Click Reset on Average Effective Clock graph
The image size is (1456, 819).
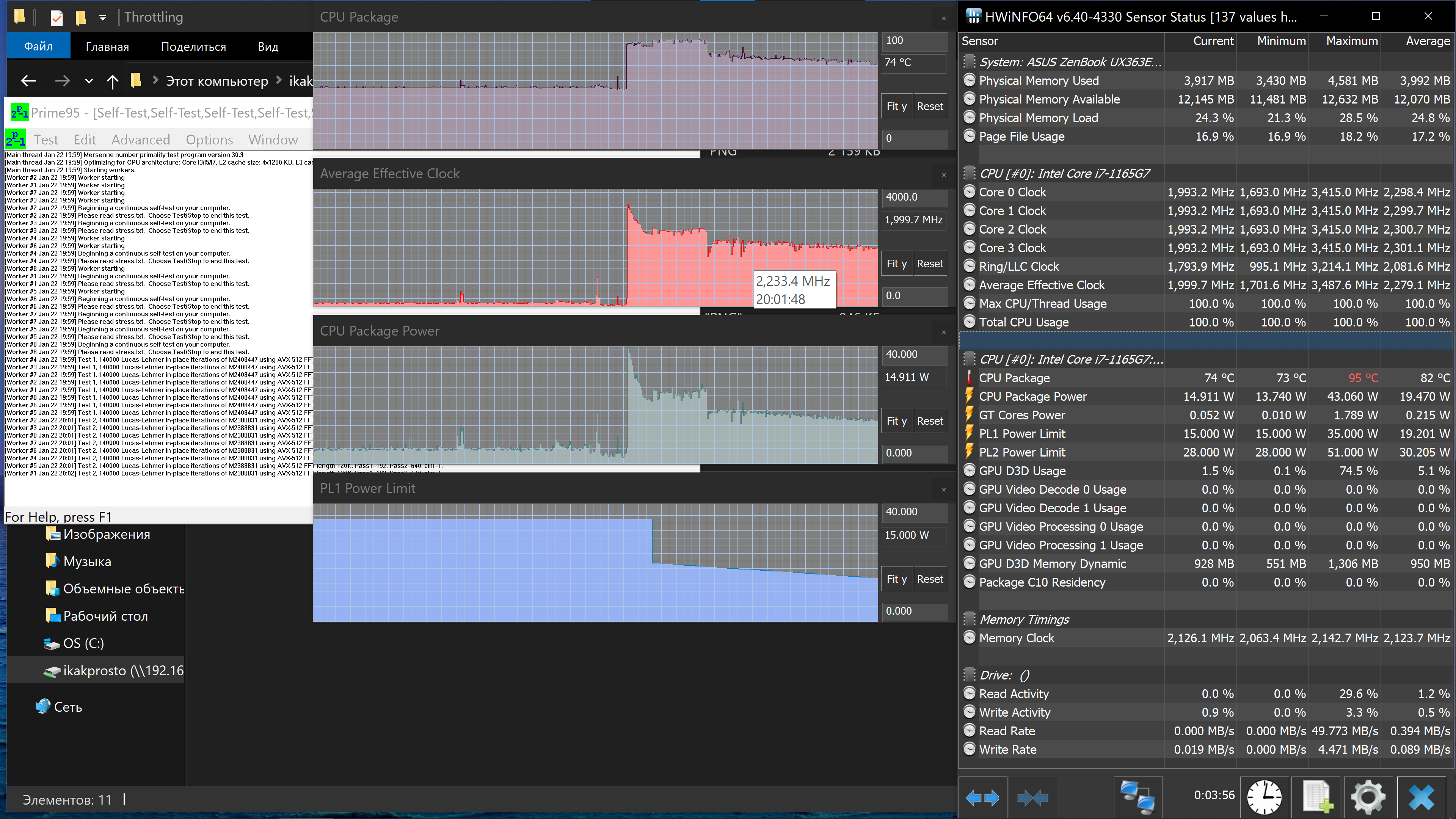(930, 264)
